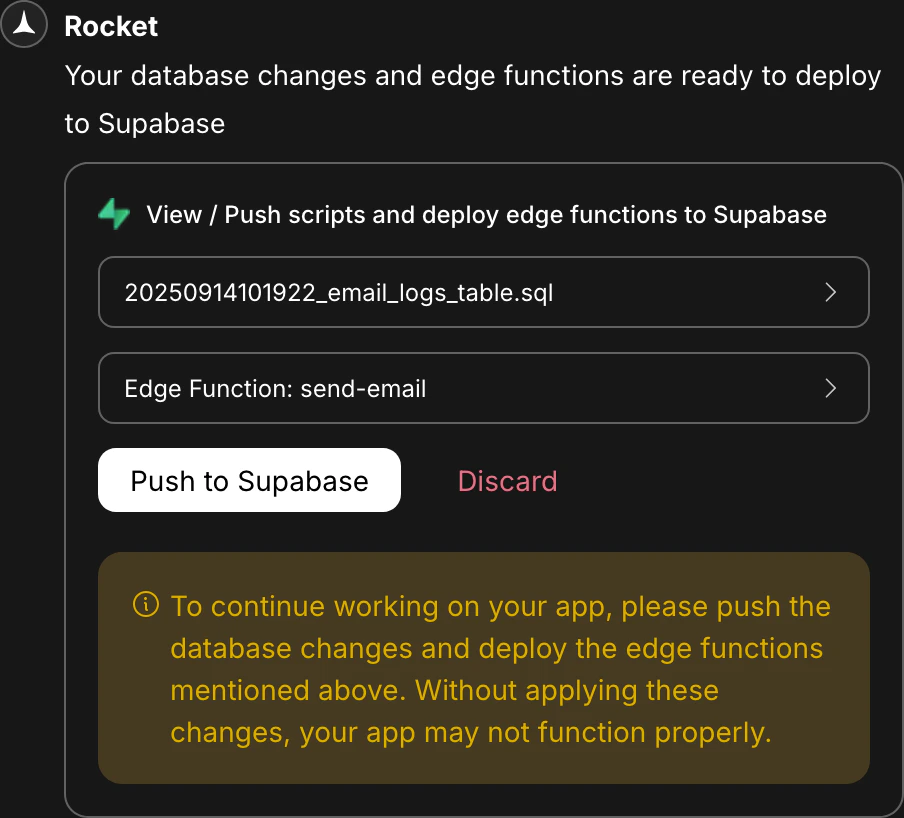Screen dimensions: 904x818
Task: Click Push to Supabase
Action: (249, 480)
